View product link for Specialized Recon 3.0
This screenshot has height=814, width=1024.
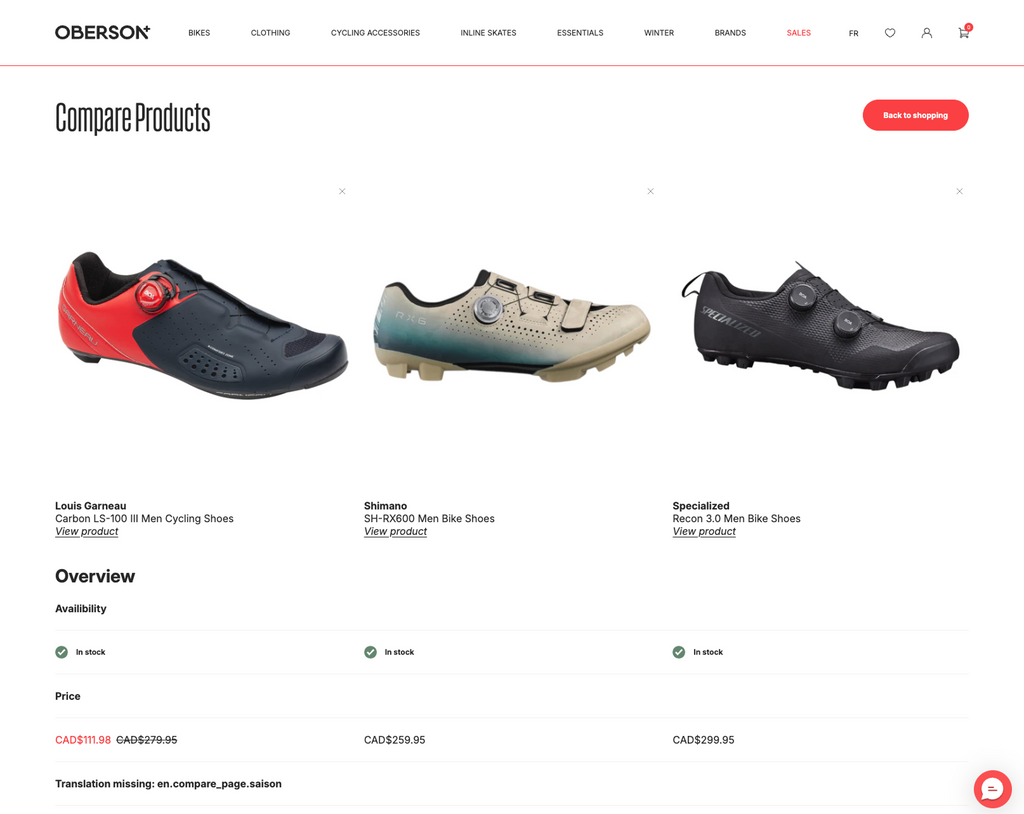point(704,531)
